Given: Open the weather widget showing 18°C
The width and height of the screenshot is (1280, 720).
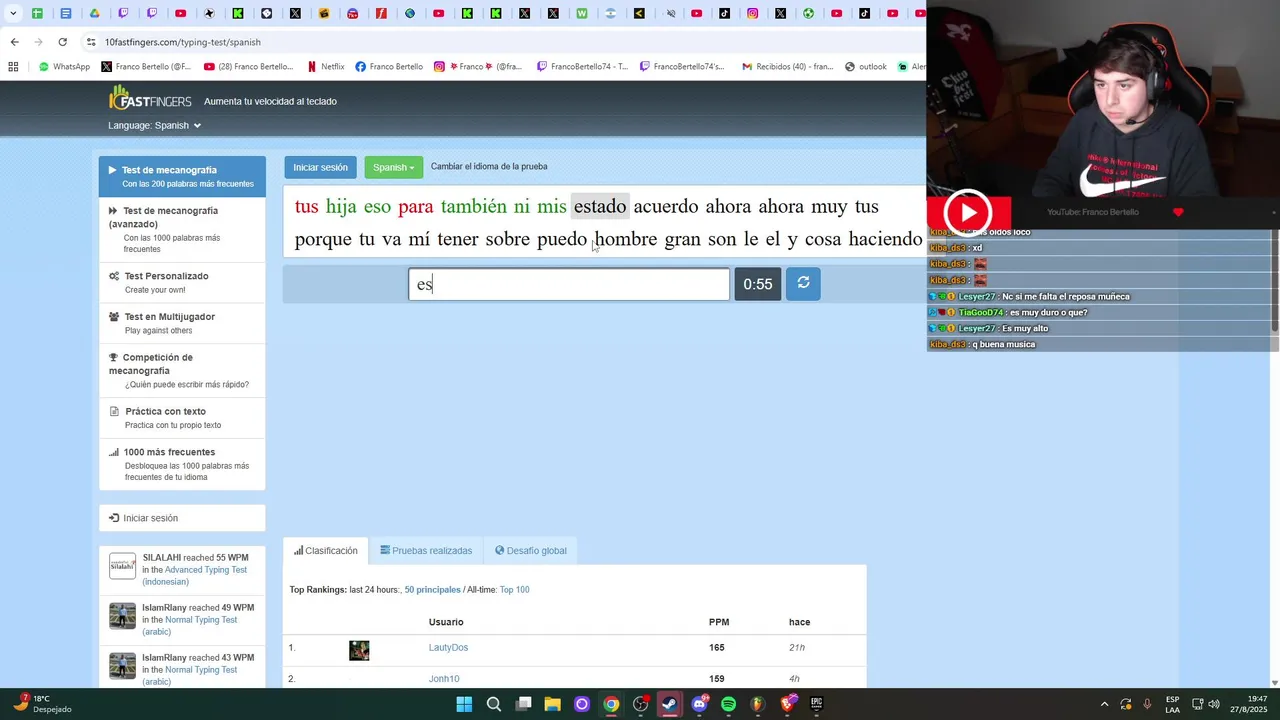Looking at the screenshot, I should click(43, 704).
